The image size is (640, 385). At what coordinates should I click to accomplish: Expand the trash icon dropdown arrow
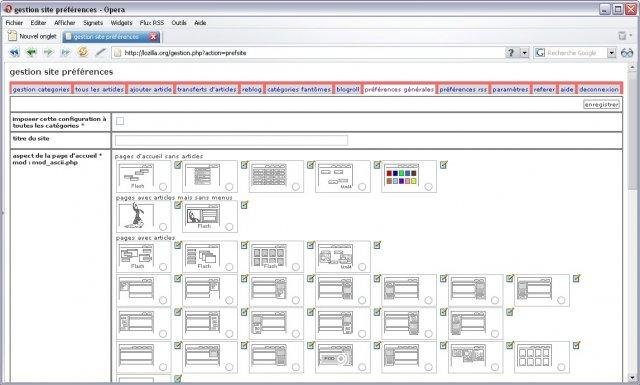tap(631, 36)
